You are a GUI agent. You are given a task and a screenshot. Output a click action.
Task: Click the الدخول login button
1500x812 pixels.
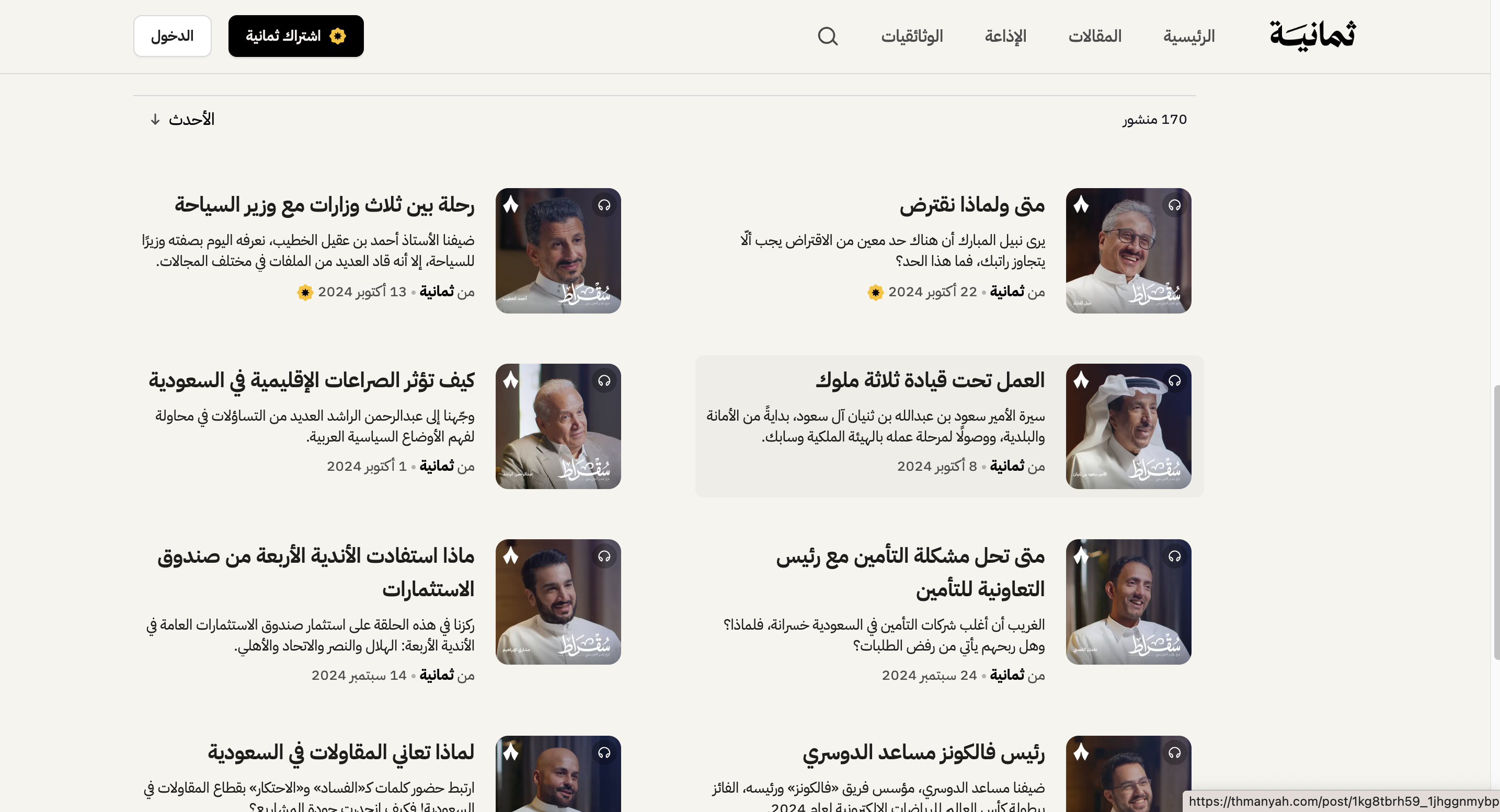pos(173,36)
